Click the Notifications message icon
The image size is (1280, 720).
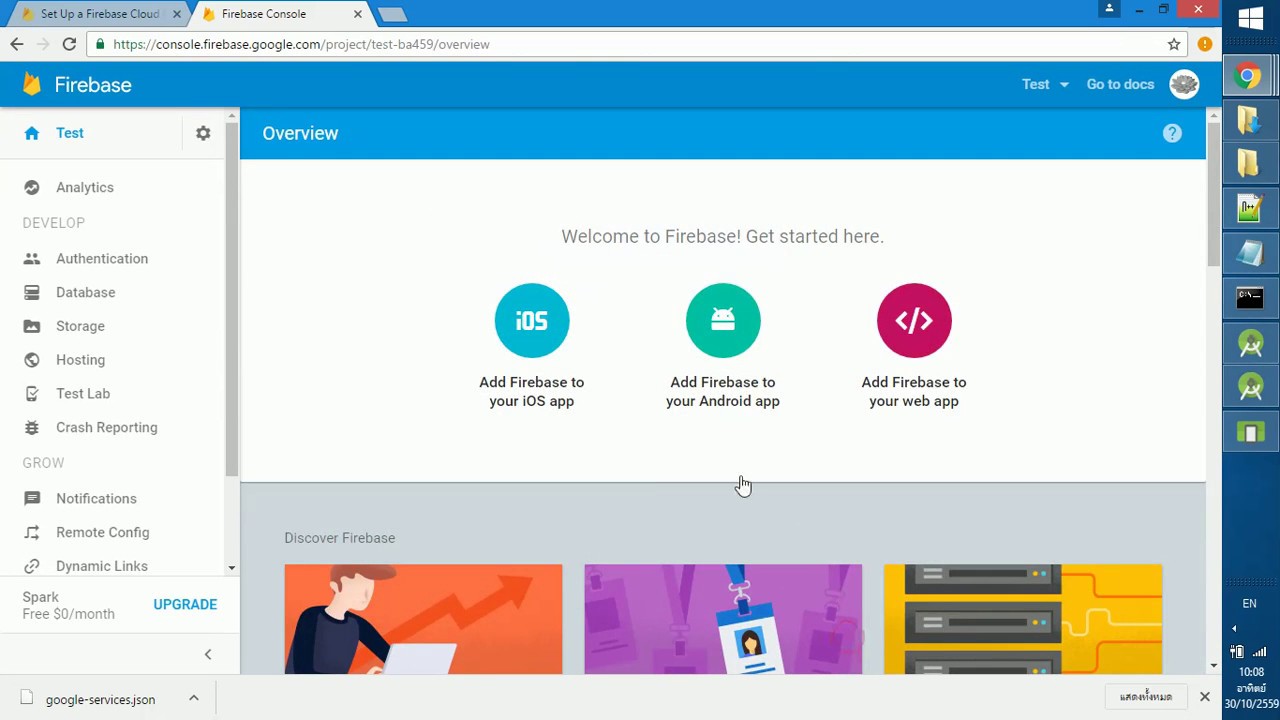click(x=32, y=498)
